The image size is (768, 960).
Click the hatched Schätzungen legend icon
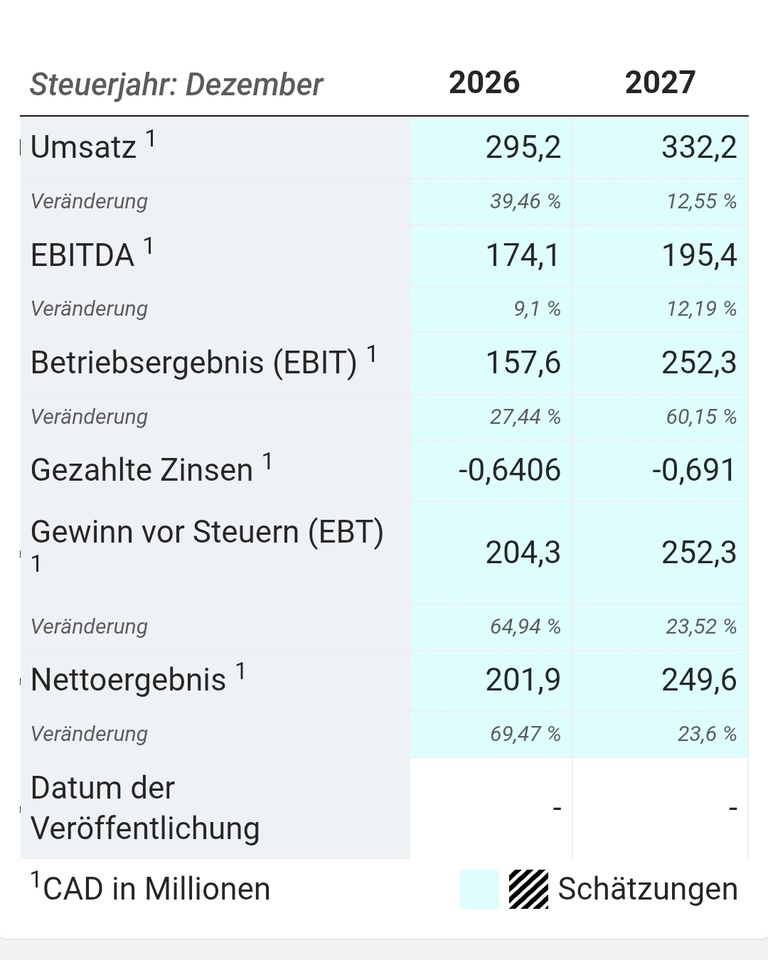pyautogui.click(x=528, y=889)
